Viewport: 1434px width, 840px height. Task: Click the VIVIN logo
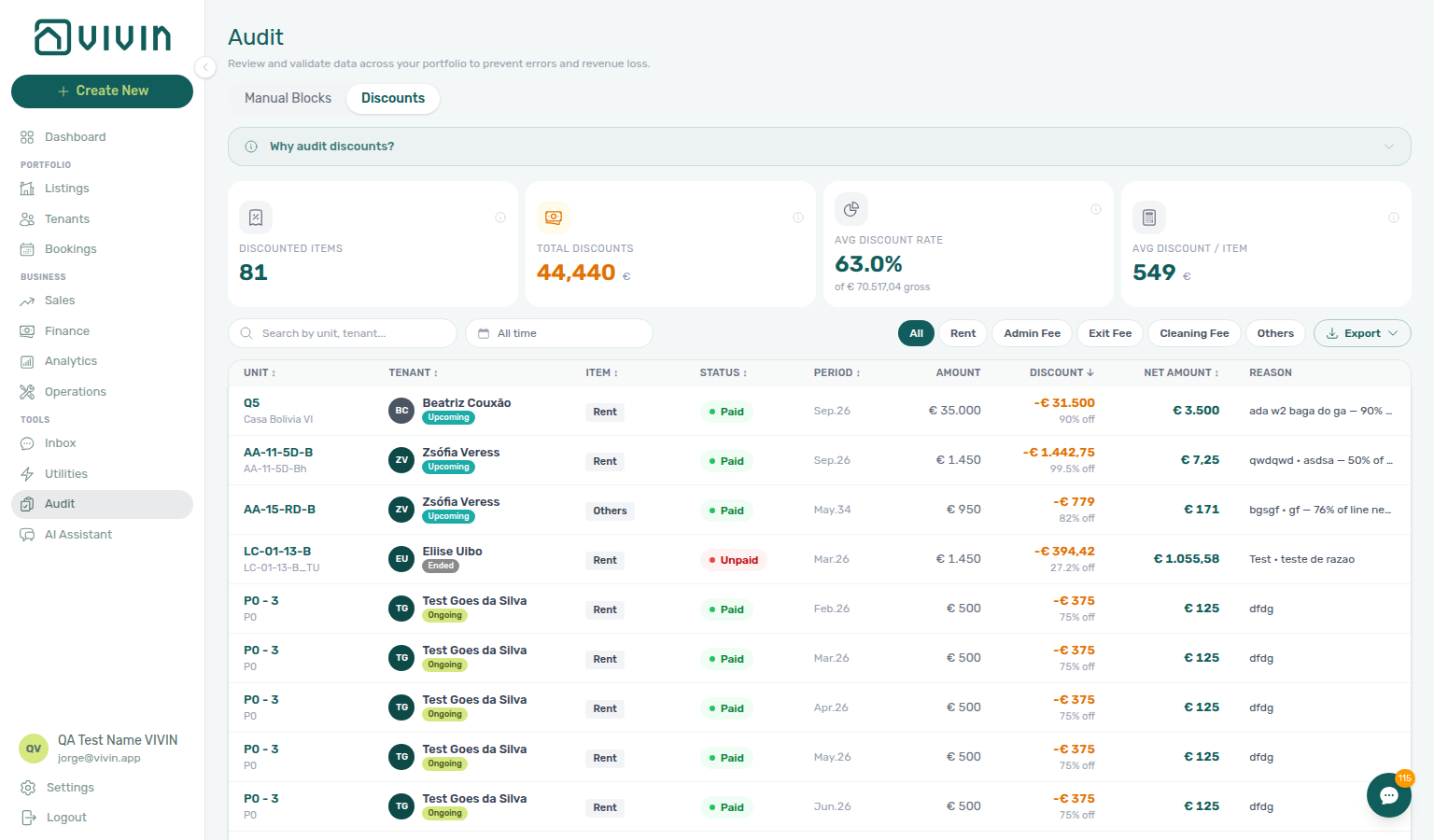[x=103, y=37]
